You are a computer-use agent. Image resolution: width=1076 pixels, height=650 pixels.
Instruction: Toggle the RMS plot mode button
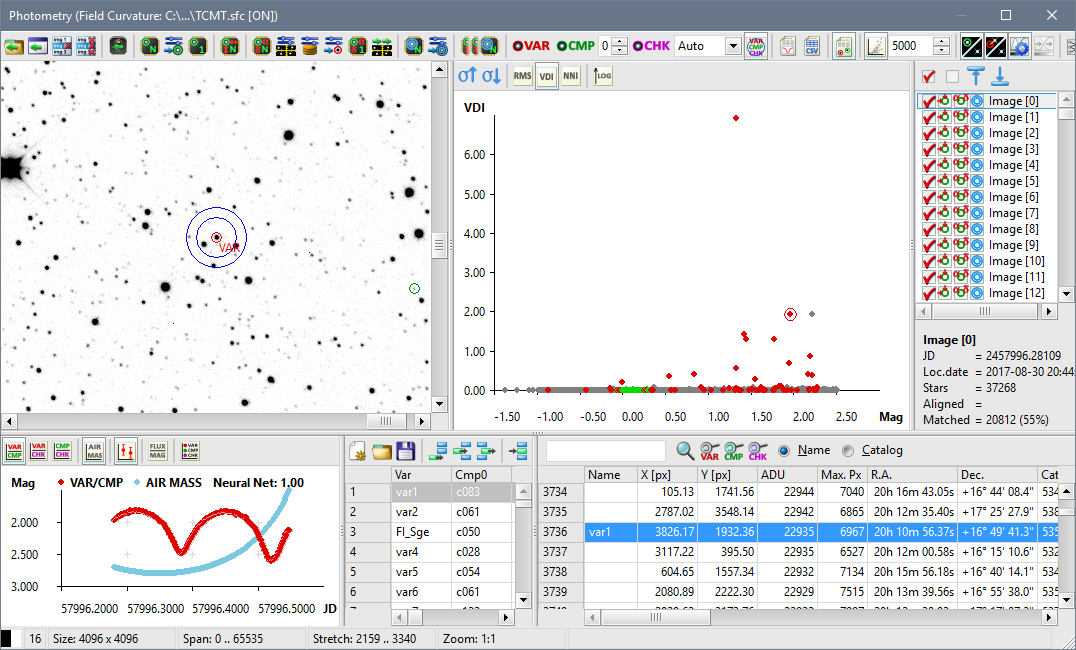tap(522, 76)
